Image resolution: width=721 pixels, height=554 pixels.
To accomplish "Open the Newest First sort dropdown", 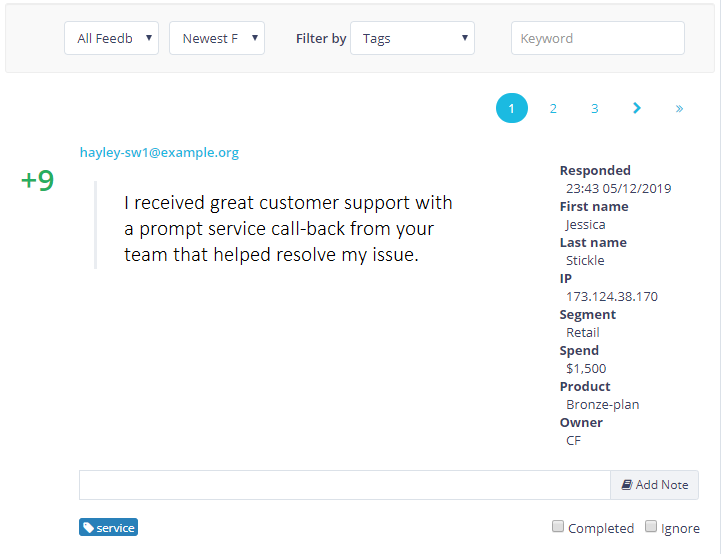I will click(217, 38).
